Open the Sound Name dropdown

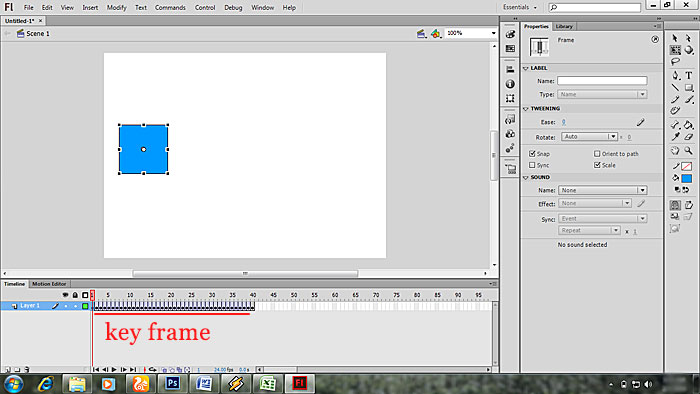click(x=602, y=190)
